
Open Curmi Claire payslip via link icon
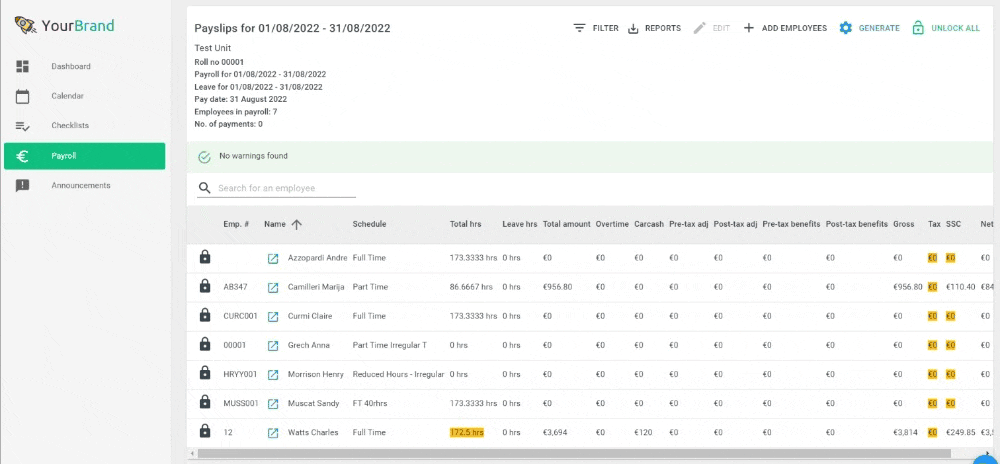pos(273,316)
